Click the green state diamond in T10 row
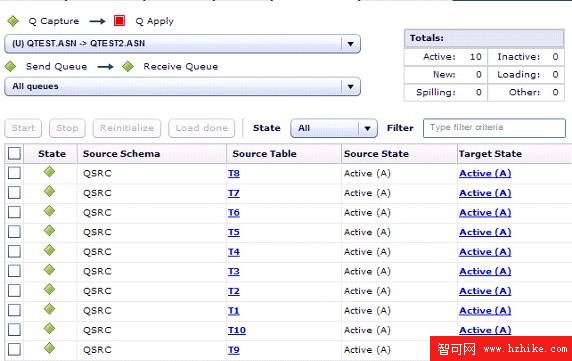Viewport: 572px width, 361px height. (x=49, y=329)
